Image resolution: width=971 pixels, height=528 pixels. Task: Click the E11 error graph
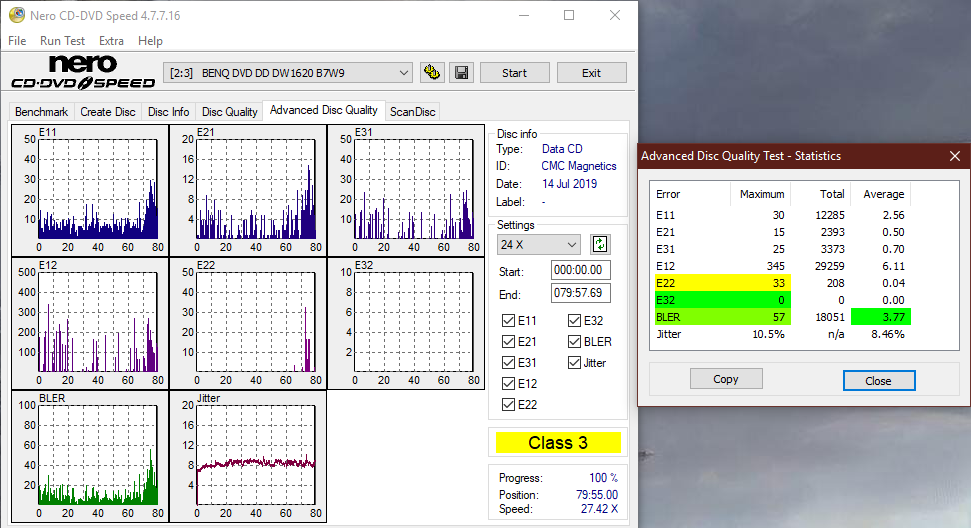(x=90, y=191)
